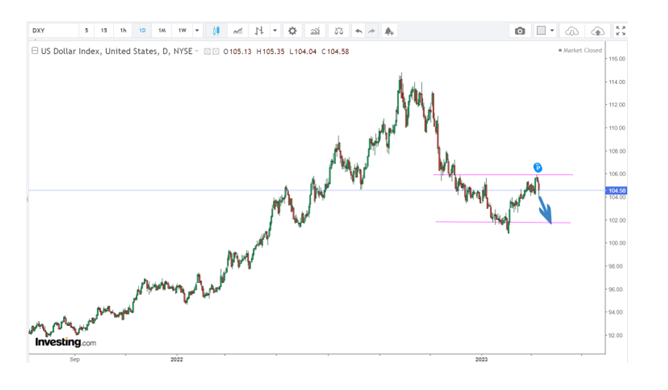This screenshot has width=668, height=390.
Task: Click the Investing.com logo
Action: pos(66,342)
